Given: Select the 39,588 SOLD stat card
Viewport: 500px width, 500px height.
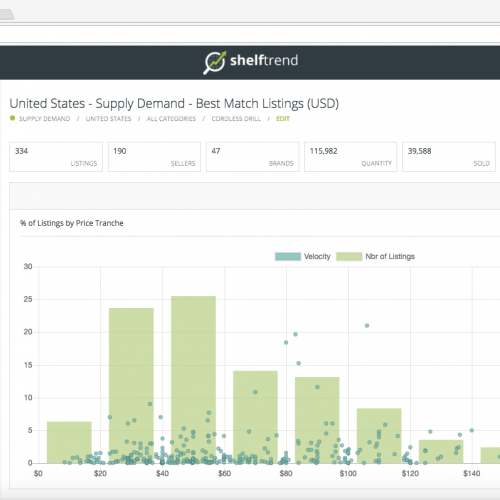Looking at the screenshot, I should (449, 157).
